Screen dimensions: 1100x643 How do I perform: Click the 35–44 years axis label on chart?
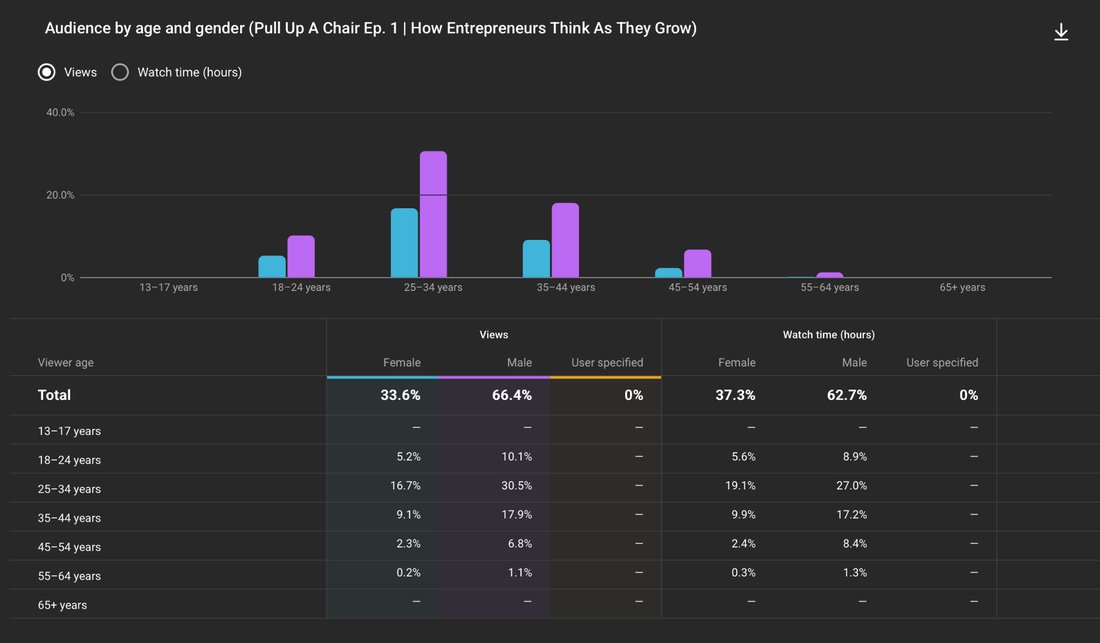point(565,287)
